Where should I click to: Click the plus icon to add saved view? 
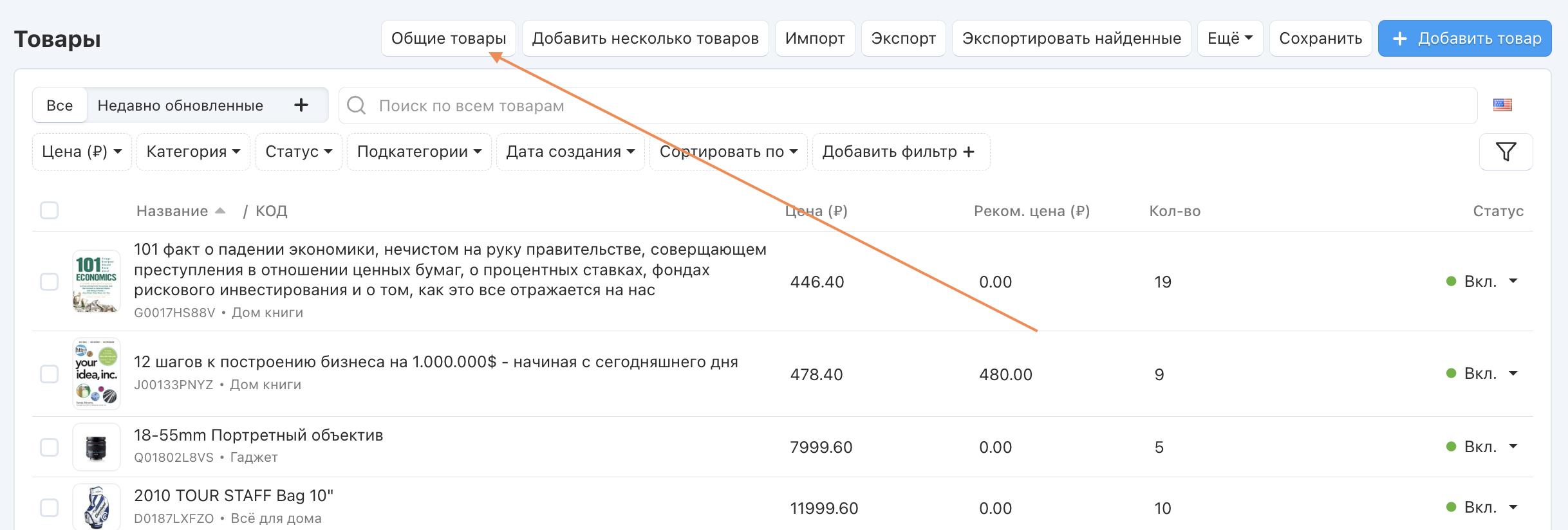[301, 105]
